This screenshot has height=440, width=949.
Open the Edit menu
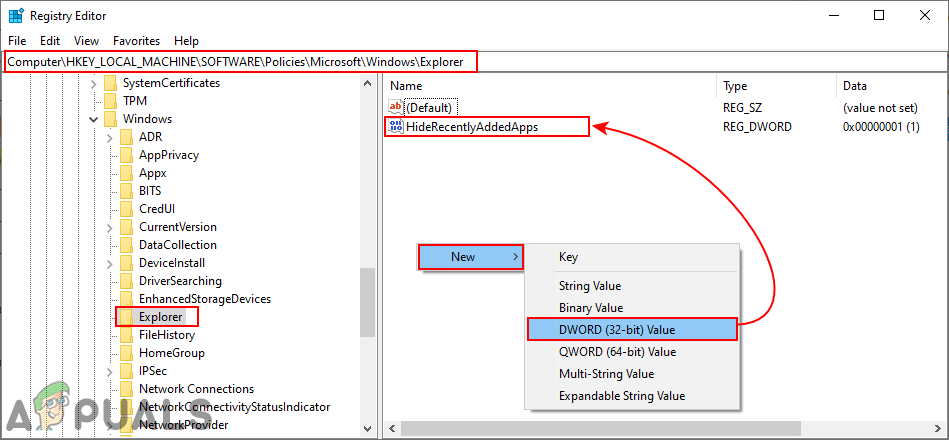[x=50, y=41]
